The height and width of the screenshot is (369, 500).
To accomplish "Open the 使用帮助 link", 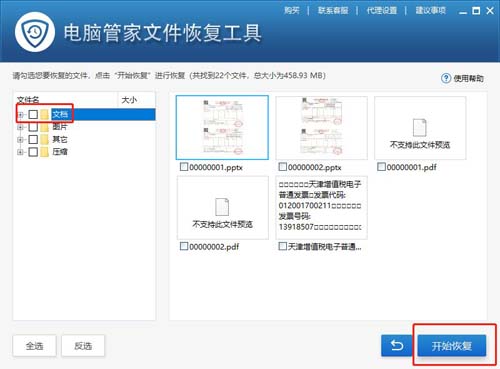I will coord(468,79).
